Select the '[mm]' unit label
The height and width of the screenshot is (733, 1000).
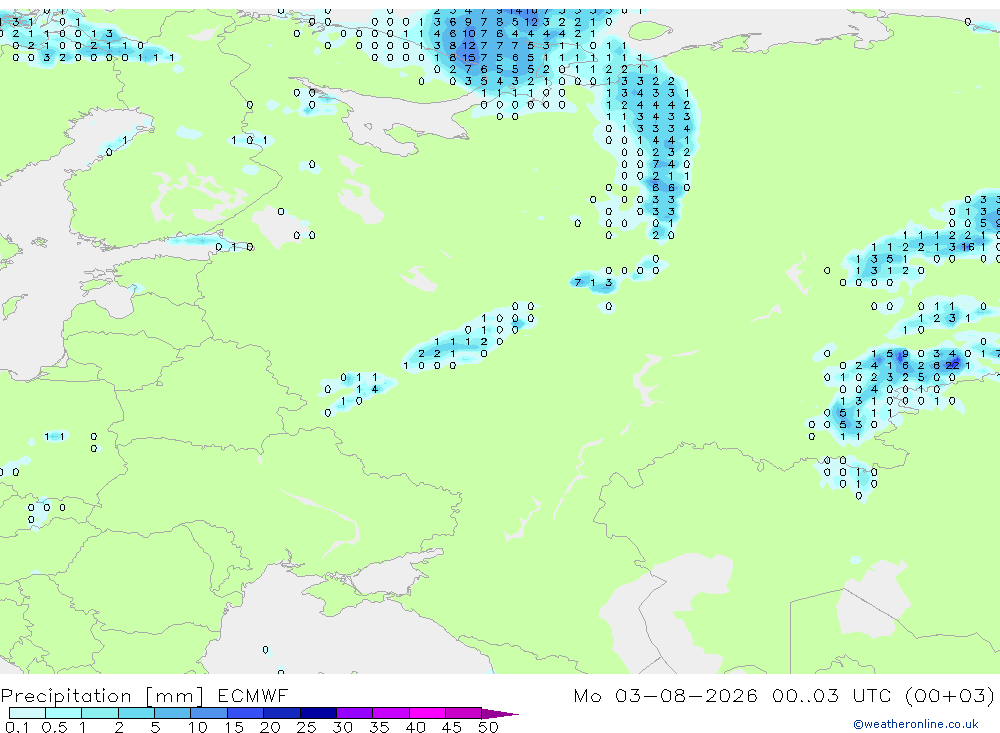pos(175,696)
